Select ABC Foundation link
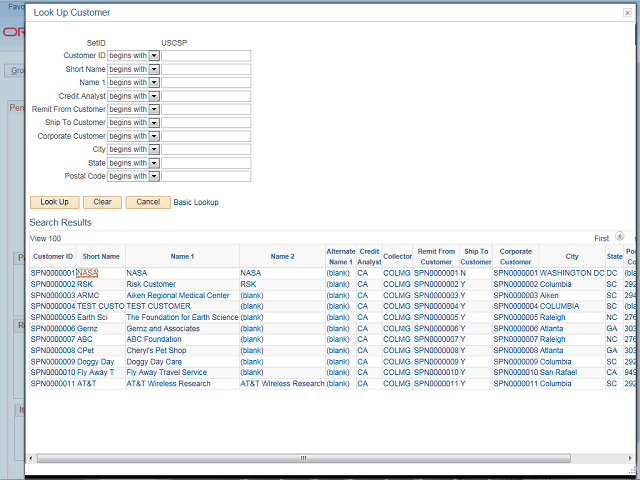This screenshot has width=640, height=480. pyautogui.click(x=154, y=339)
